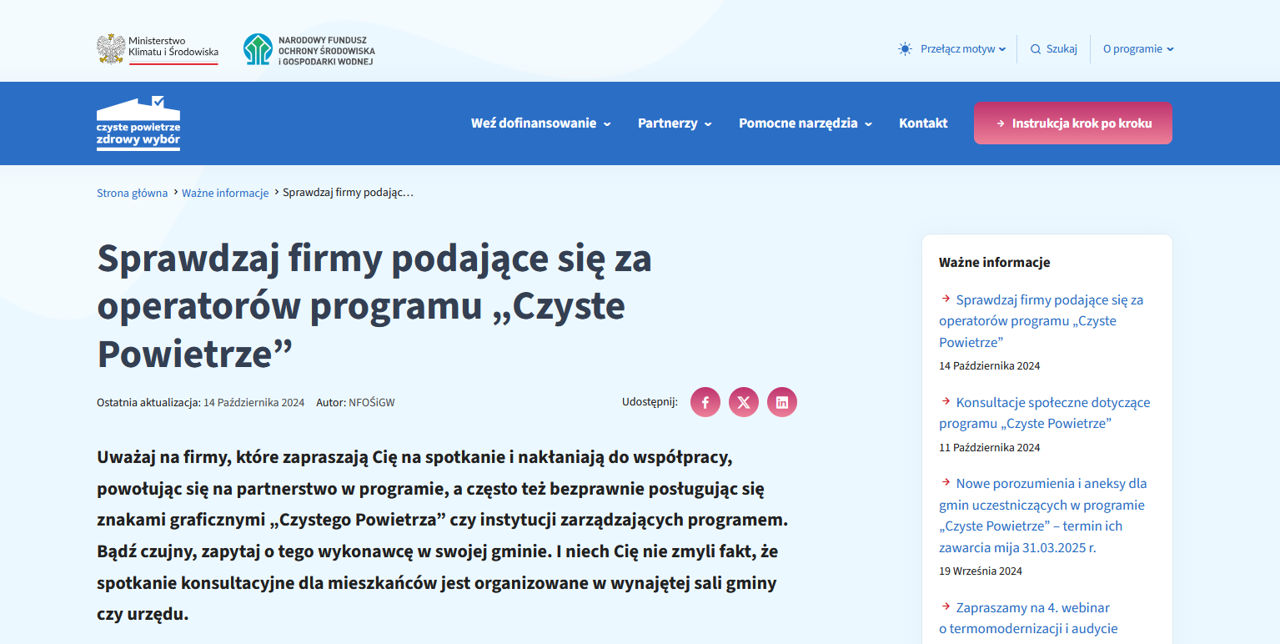Click the last update date 14 Października 2024
The height and width of the screenshot is (644, 1280).
pos(254,403)
